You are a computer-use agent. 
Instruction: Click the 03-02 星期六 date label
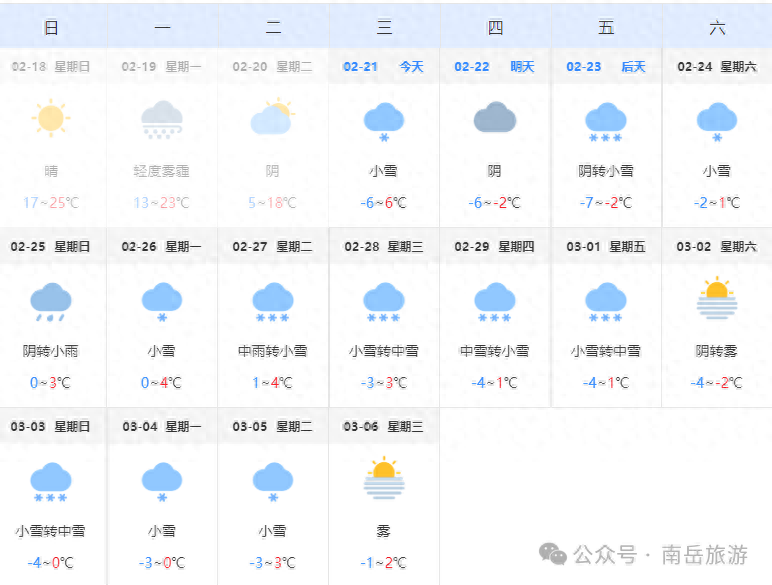tap(717, 246)
